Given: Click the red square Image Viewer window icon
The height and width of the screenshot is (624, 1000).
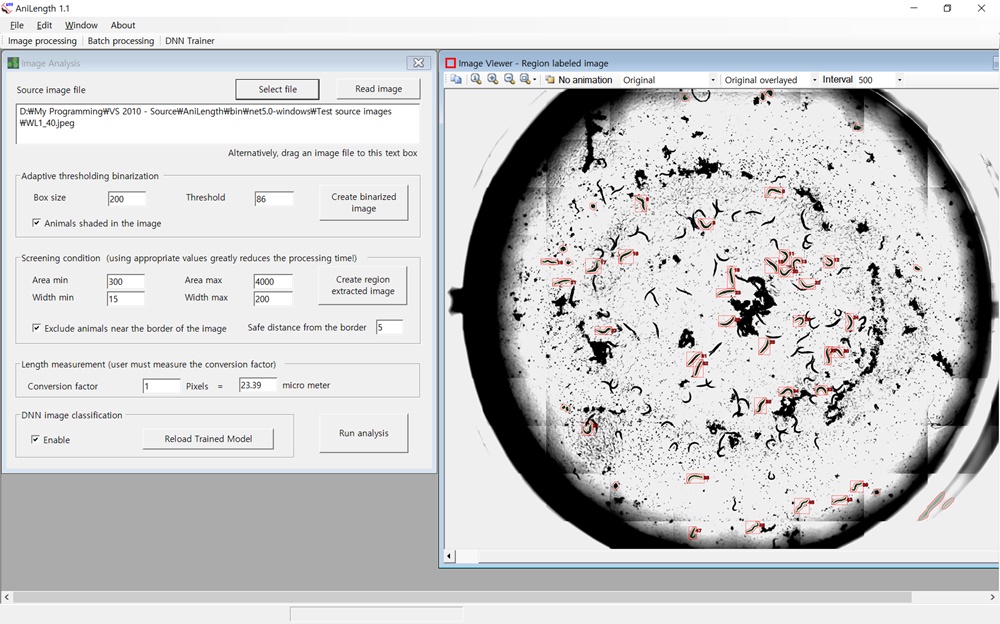Looking at the screenshot, I should [x=450, y=63].
